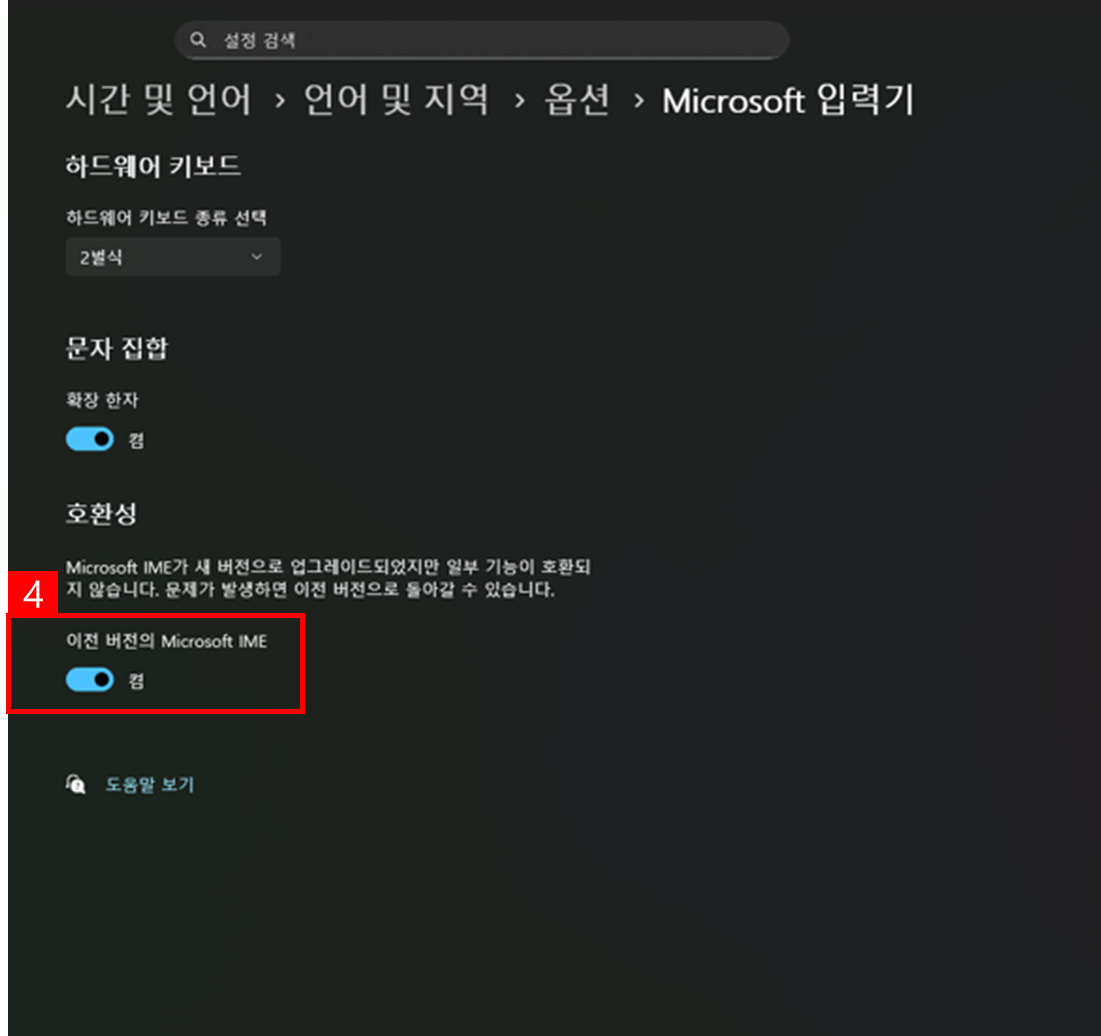Click the search magnifier icon
This screenshot has width=1101, height=1036.
click(x=198, y=40)
